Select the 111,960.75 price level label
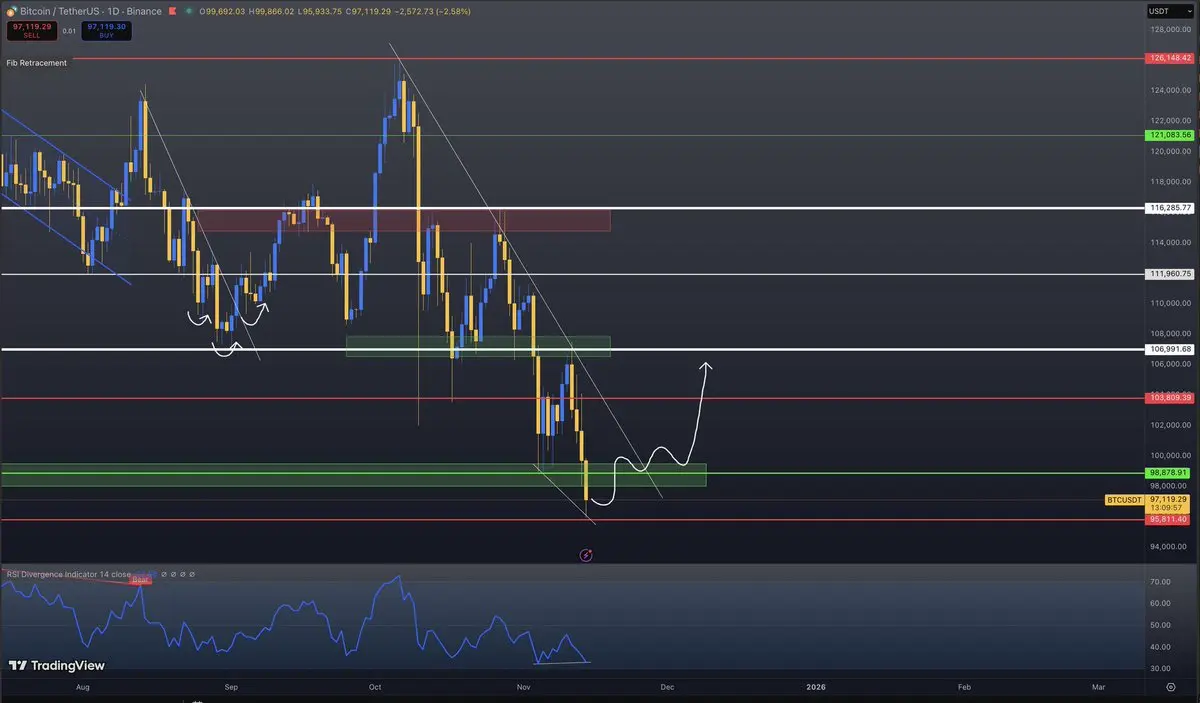Image resolution: width=1200 pixels, height=703 pixels. click(1170, 274)
